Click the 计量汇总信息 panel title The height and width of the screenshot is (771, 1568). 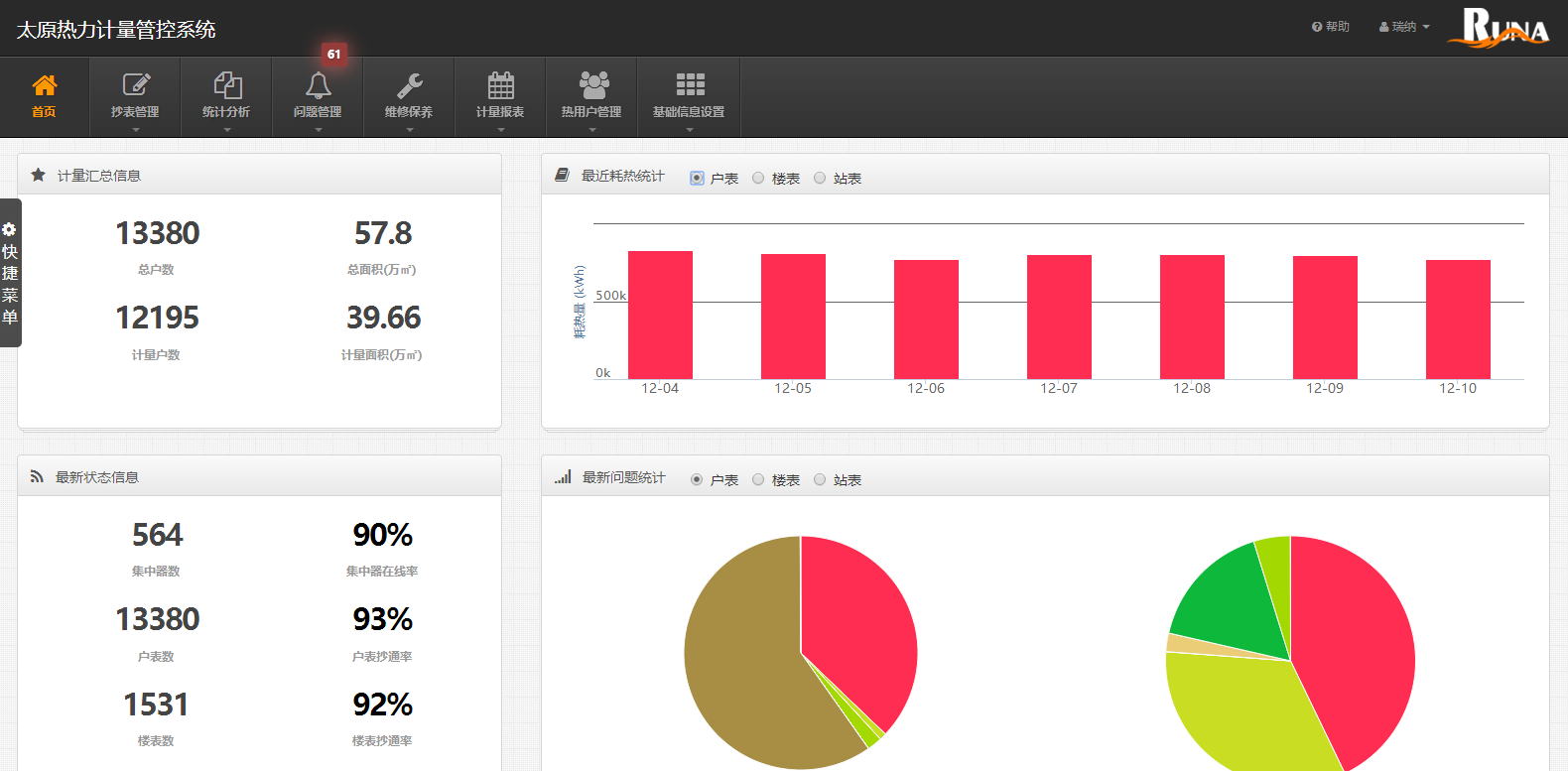click(99, 176)
